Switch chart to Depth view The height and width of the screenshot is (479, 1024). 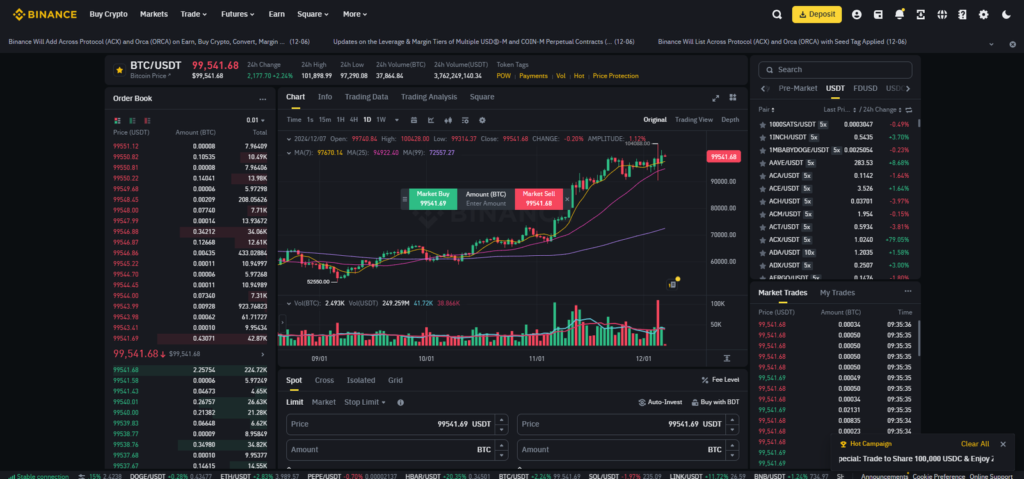730,120
